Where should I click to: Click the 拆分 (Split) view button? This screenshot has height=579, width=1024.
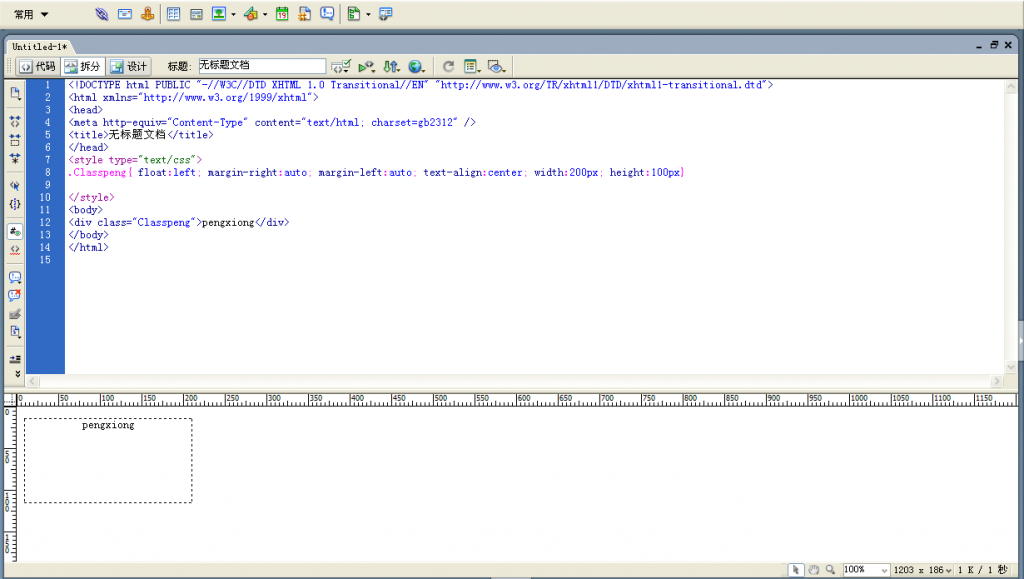coord(83,66)
